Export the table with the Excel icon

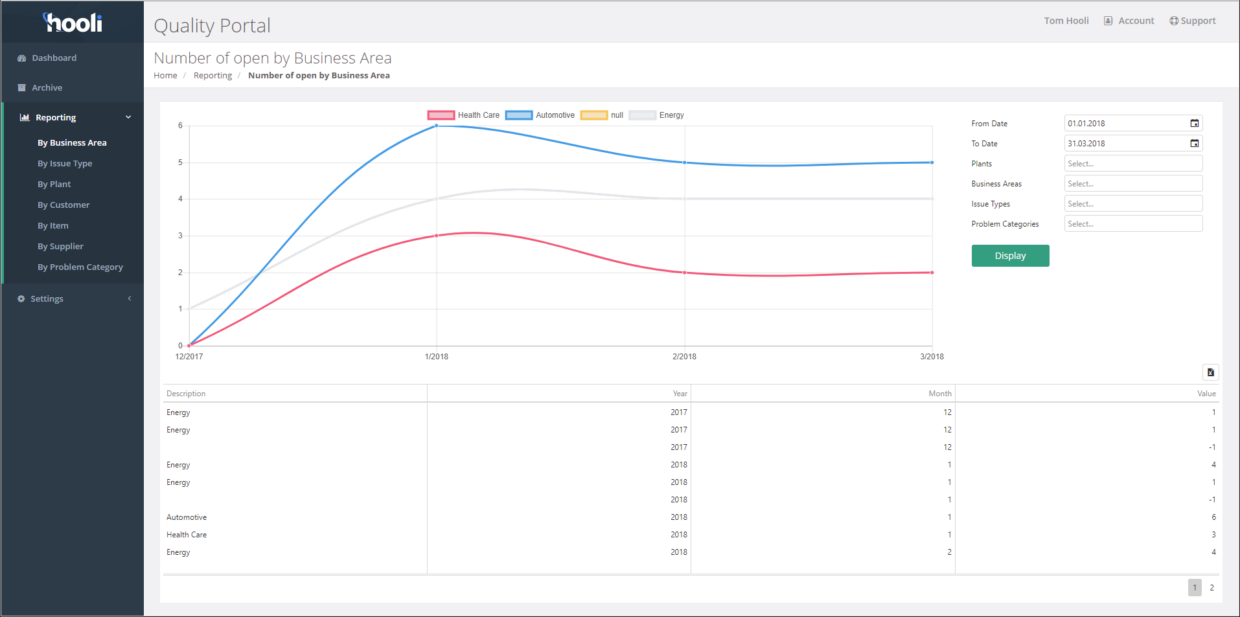point(1211,372)
